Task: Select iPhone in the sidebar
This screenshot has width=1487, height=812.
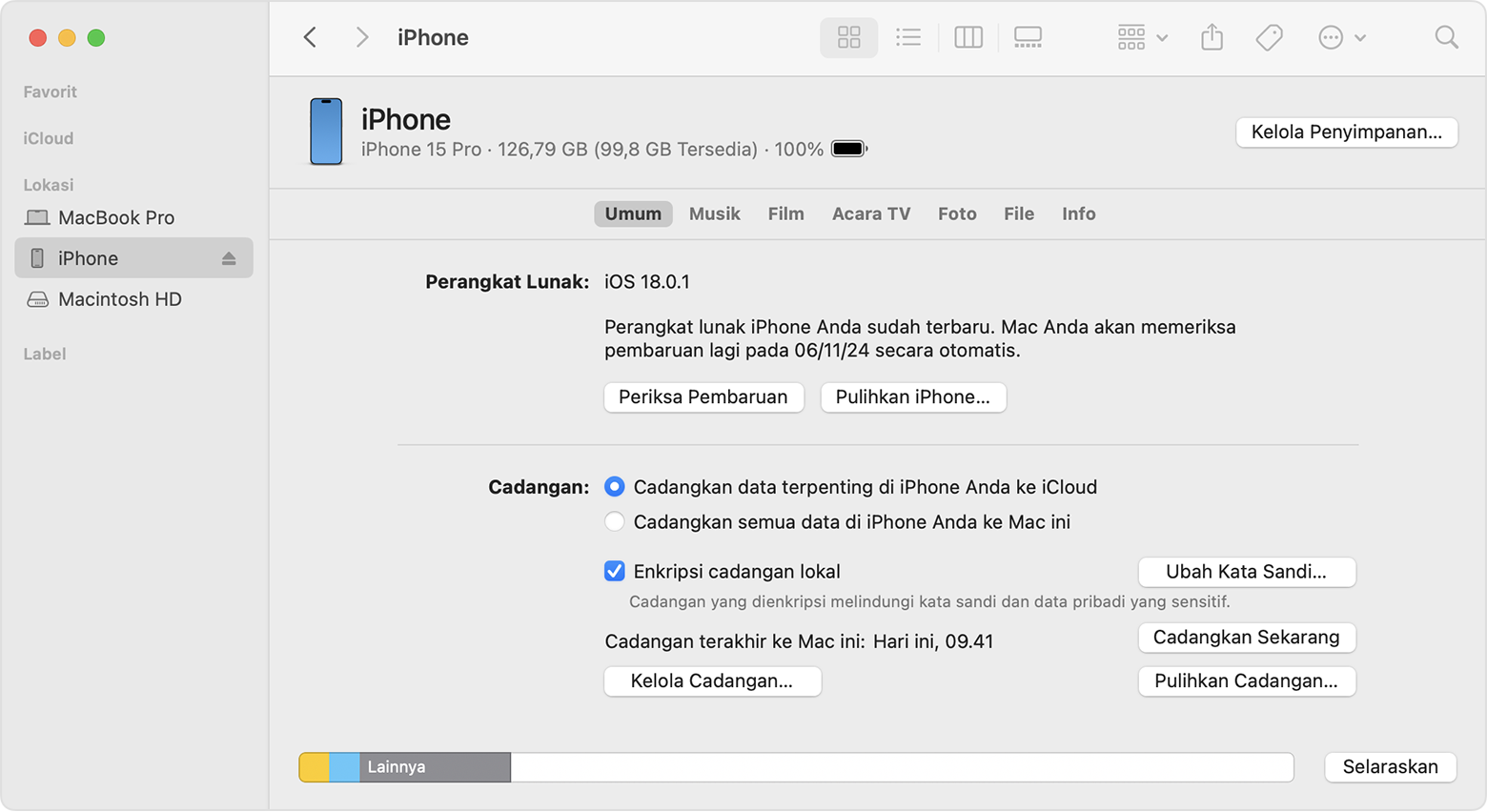Action: coord(133,258)
